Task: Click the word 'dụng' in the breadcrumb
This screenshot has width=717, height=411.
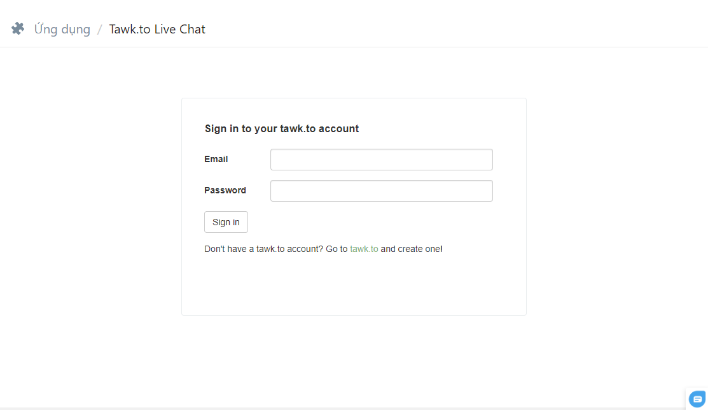Action: [76, 30]
